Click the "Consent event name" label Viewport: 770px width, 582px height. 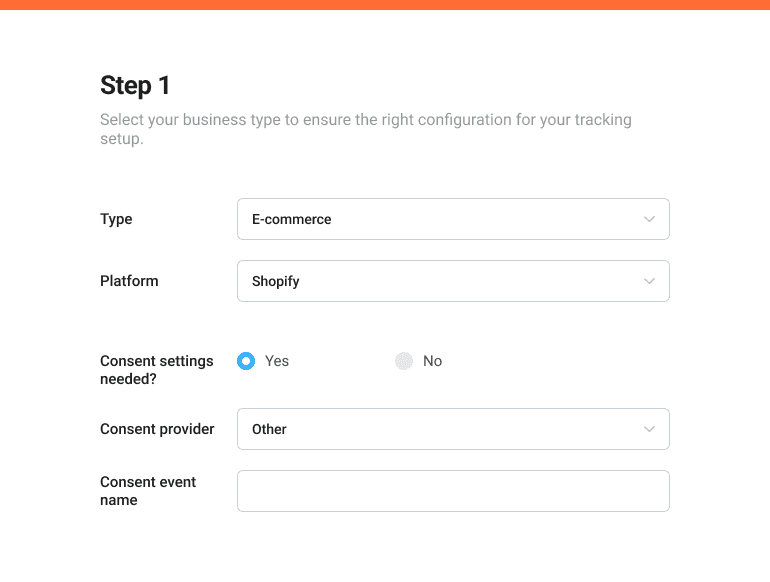click(148, 491)
